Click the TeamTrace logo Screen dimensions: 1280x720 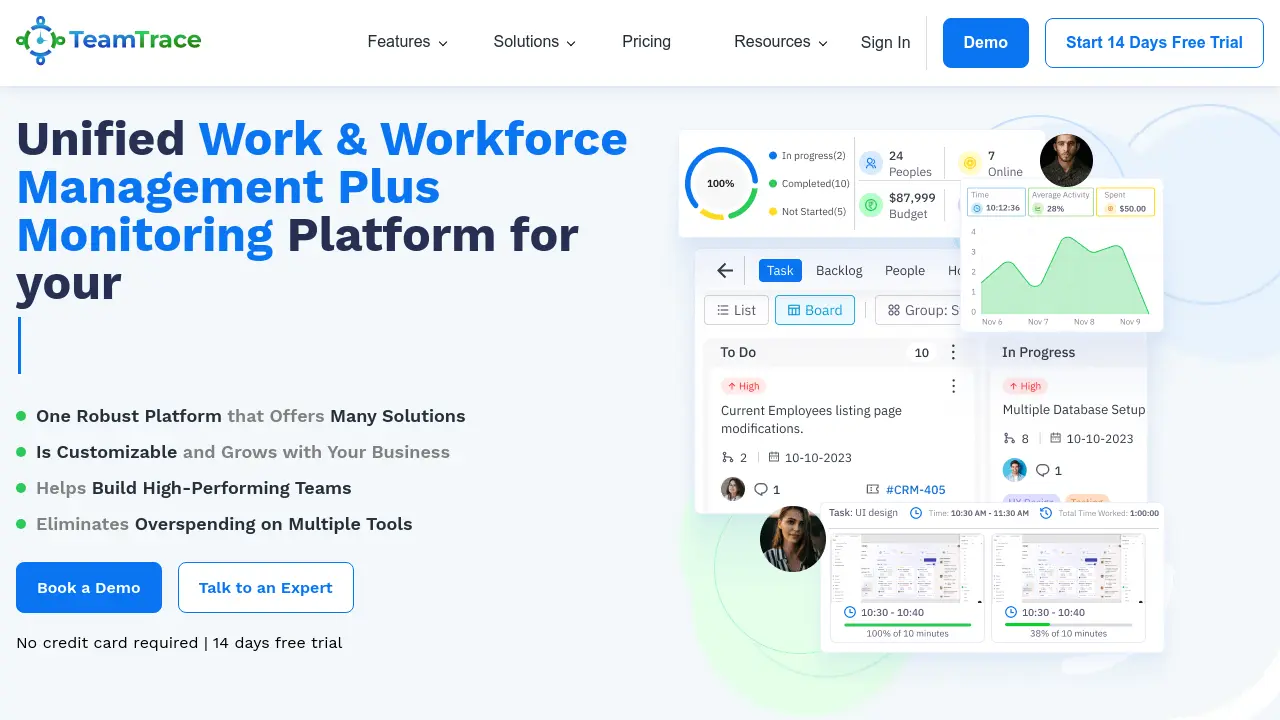[x=109, y=41]
